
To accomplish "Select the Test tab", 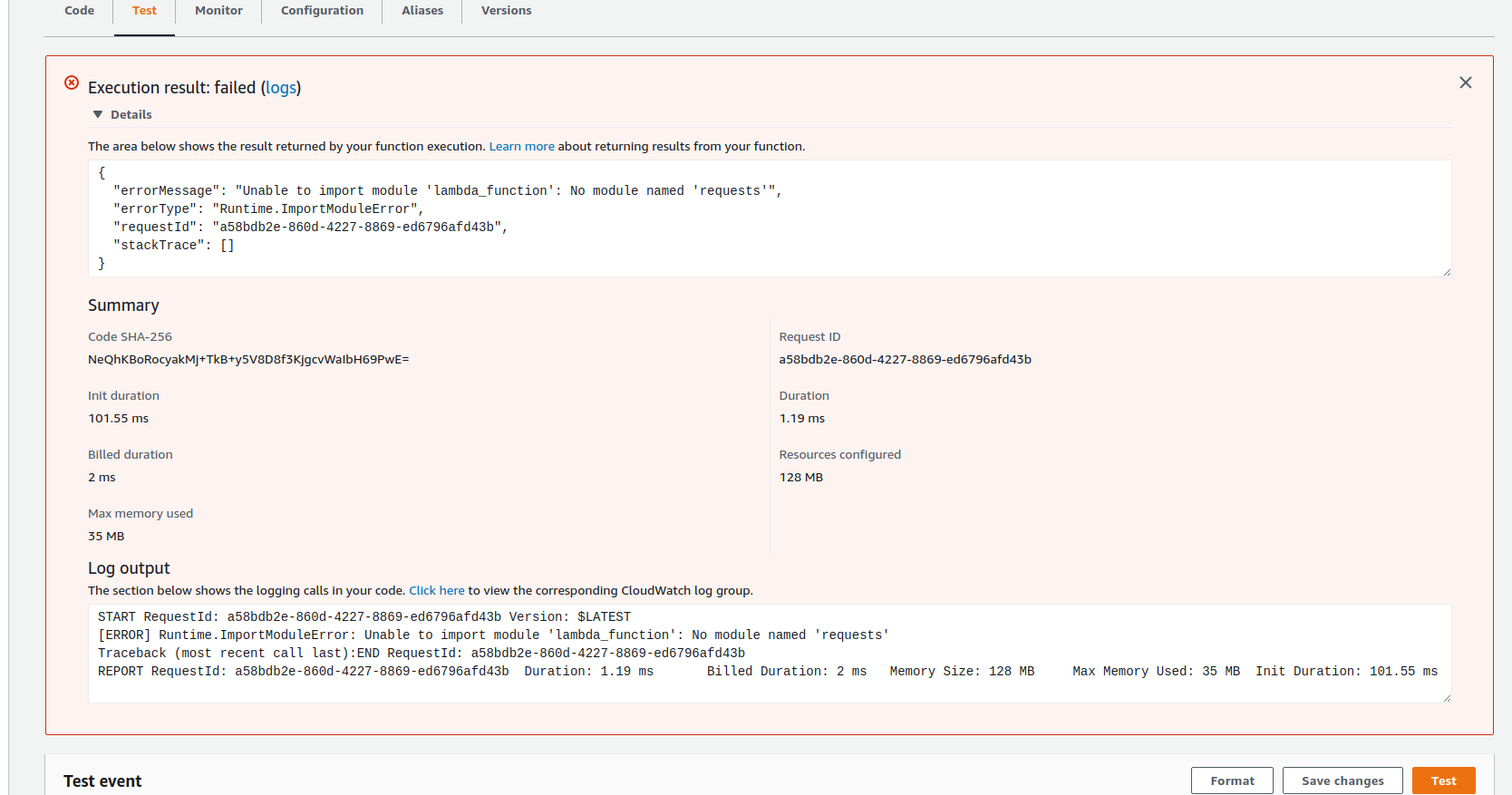I will click(x=144, y=11).
